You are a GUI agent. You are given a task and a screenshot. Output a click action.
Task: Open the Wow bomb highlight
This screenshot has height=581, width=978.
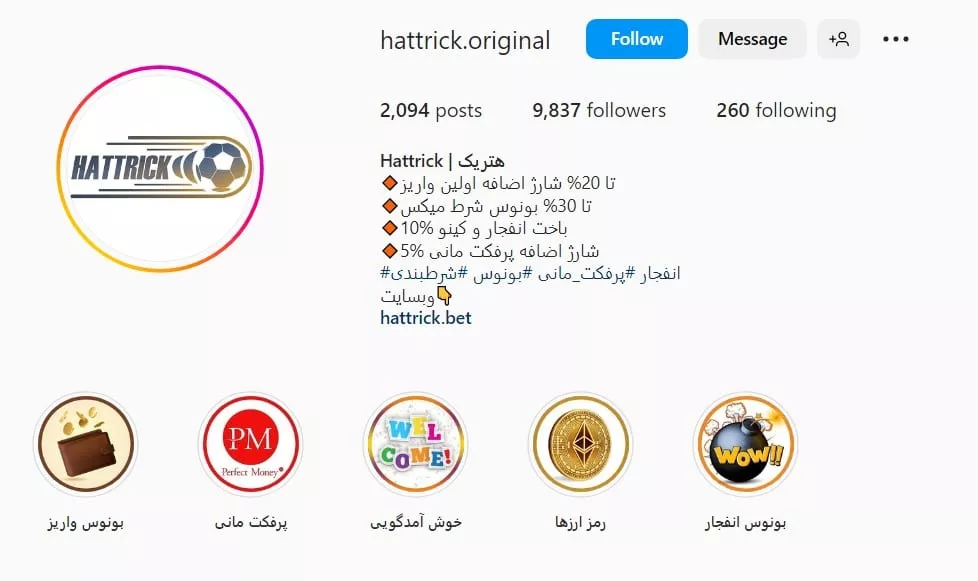[x=745, y=444]
